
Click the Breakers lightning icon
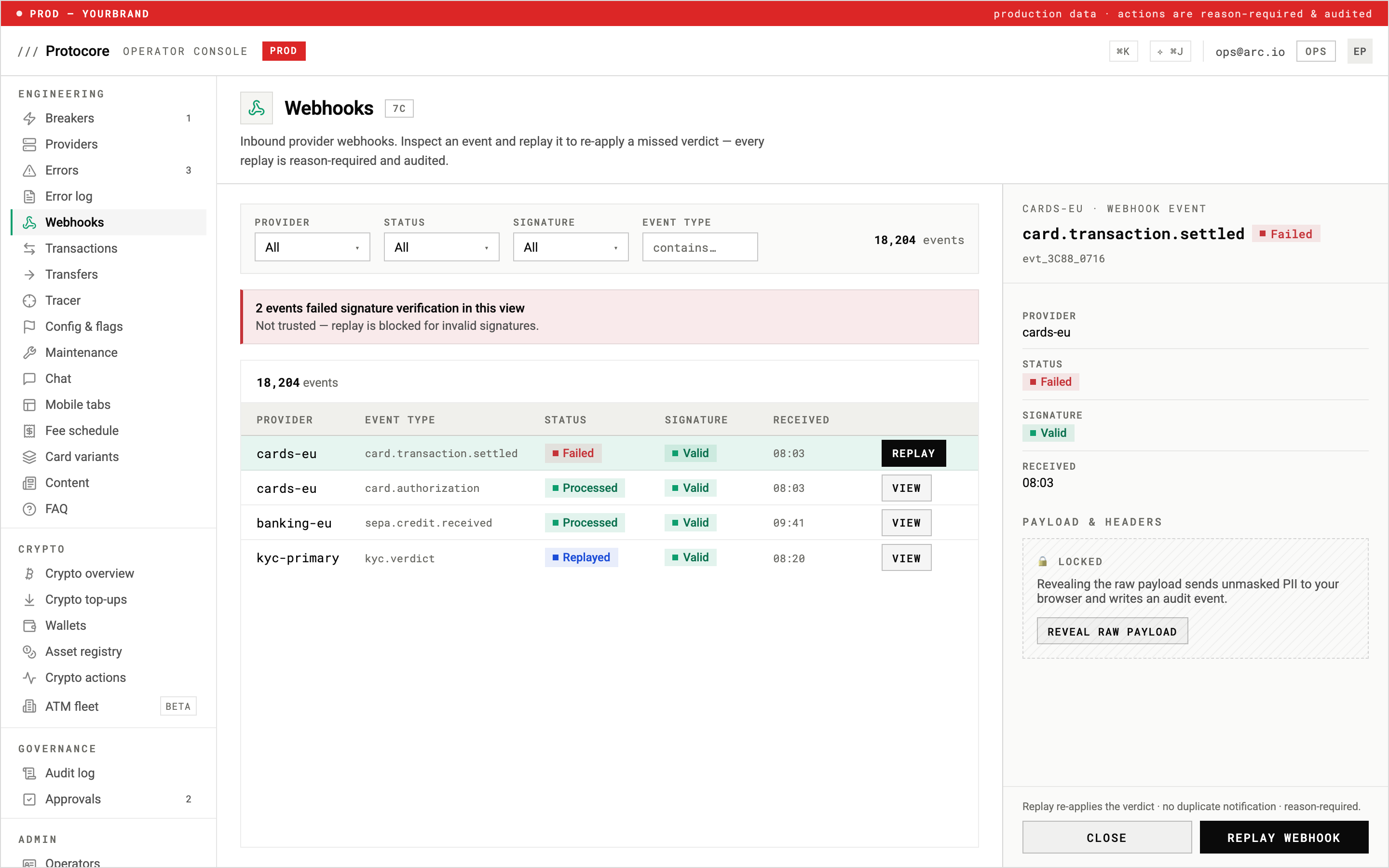[29, 118]
